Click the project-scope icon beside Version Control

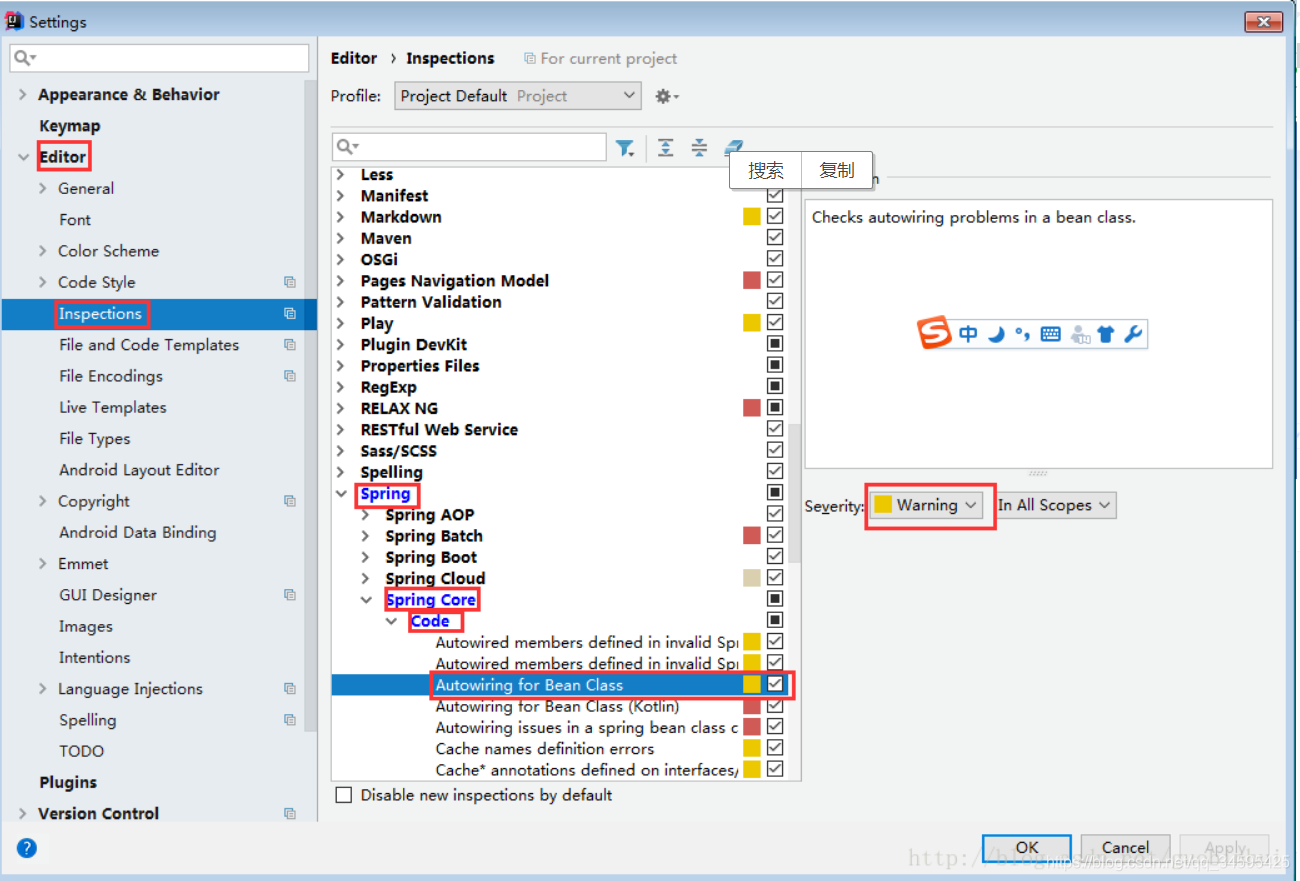(x=290, y=814)
